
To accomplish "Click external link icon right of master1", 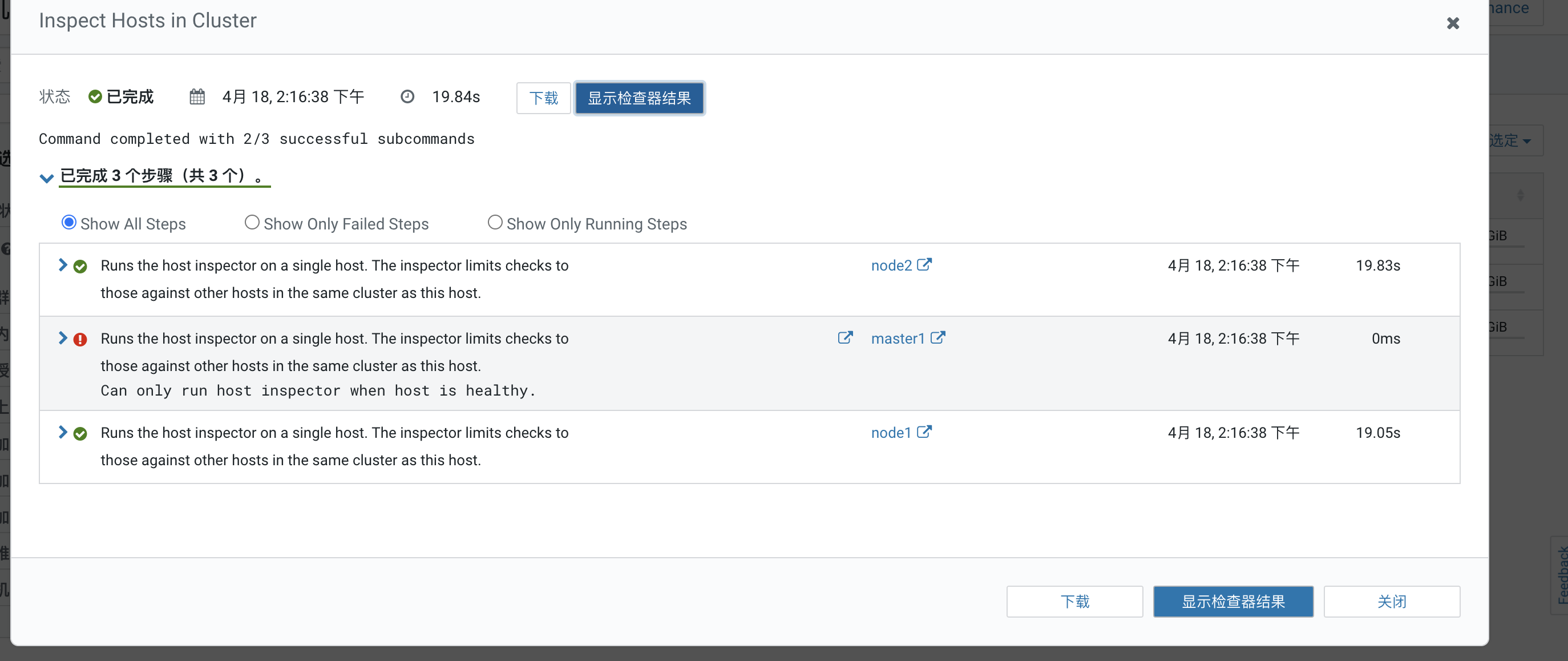I will coord(937,337).
